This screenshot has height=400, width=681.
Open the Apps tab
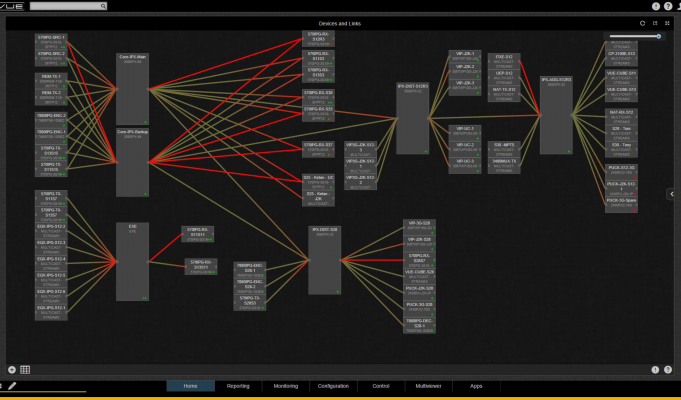pyautogui.click(x=476, y=386)
